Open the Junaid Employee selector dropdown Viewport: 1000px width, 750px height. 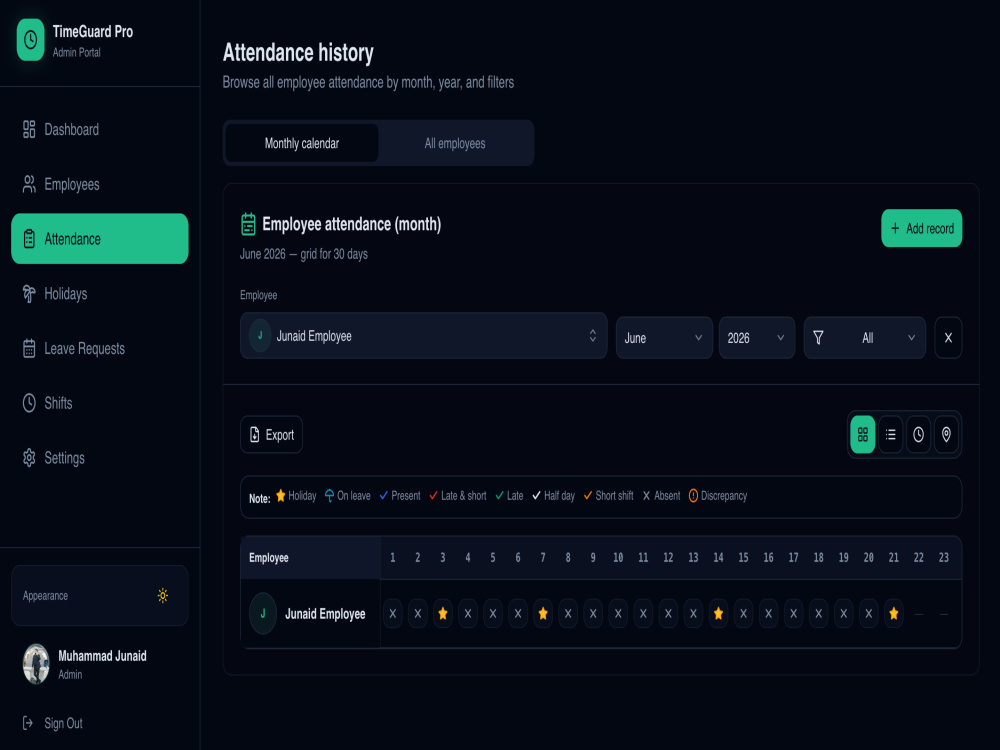pyautogui.click(x=423, y=335)
